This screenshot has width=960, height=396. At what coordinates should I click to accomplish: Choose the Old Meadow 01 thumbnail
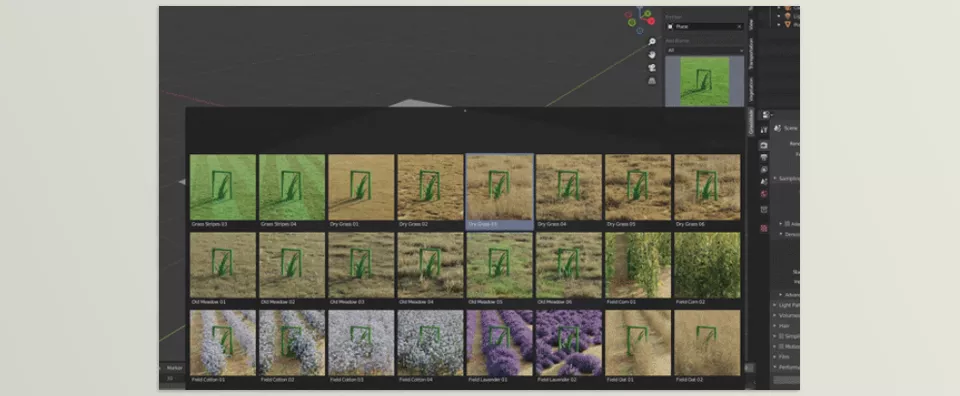[x=223, y=265]
